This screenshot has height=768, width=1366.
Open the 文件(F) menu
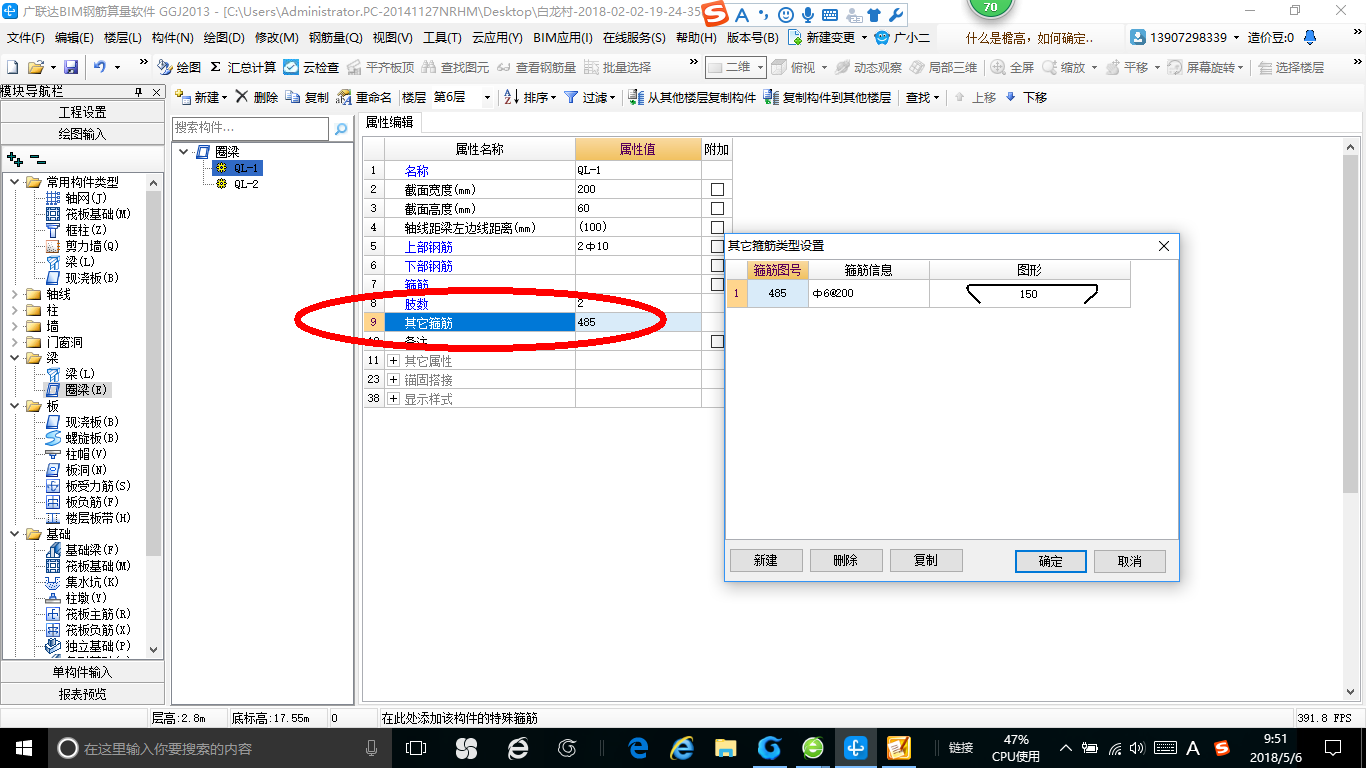click(26, 38)
